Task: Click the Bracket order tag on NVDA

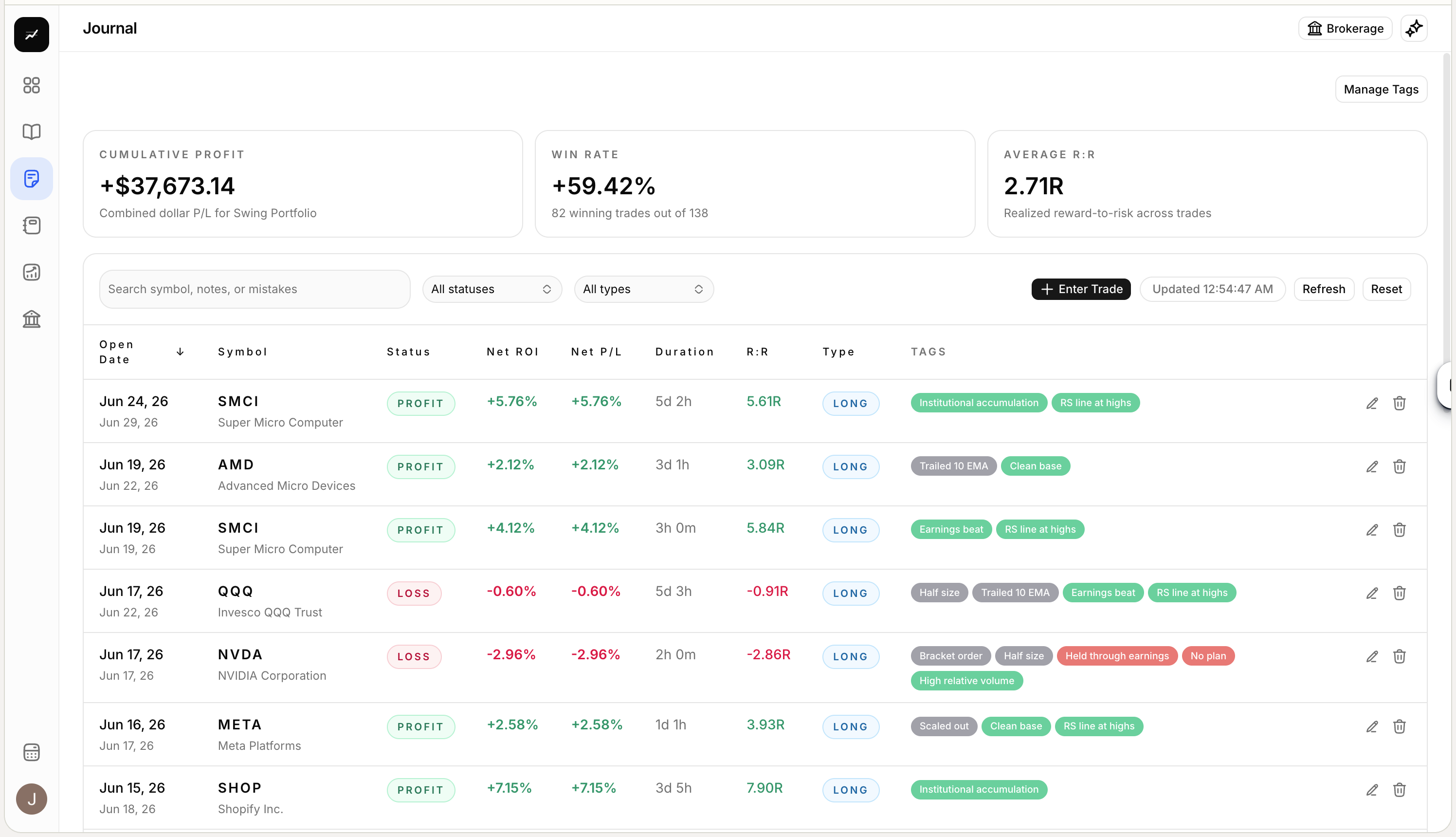Action: (x=950, y=656)
